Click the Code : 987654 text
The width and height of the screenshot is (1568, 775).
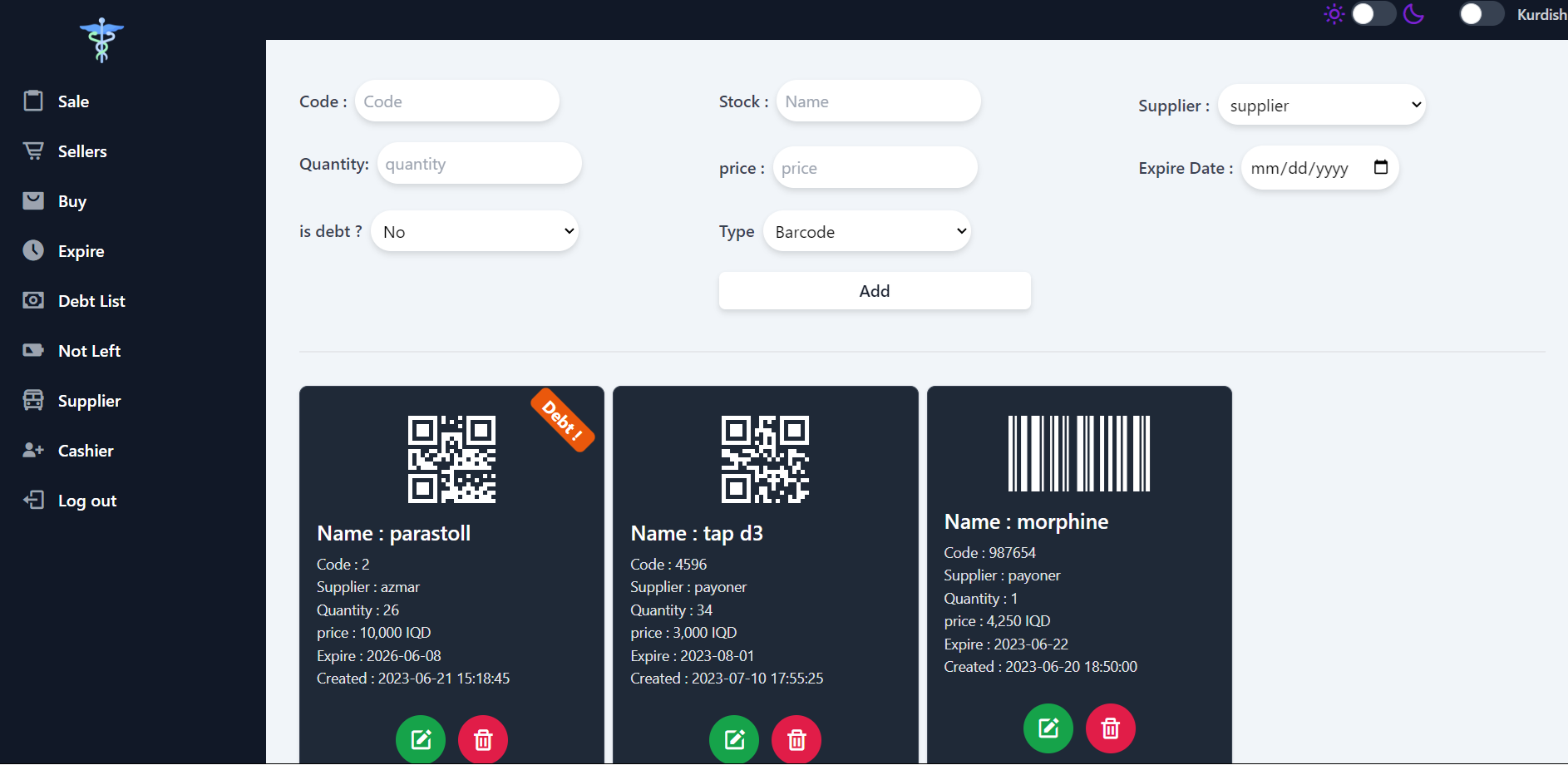pos(990,552)
